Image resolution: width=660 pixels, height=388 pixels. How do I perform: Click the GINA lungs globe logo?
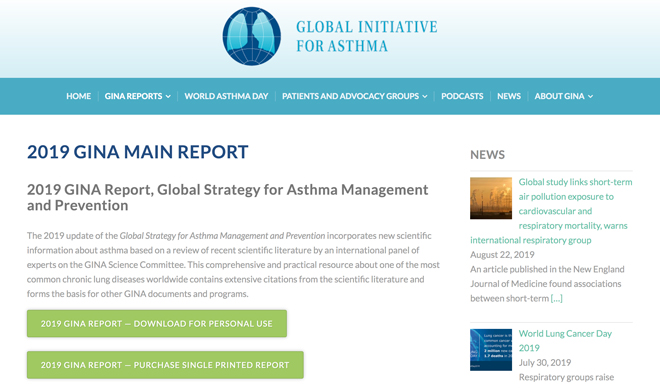[x=252, y=36]
